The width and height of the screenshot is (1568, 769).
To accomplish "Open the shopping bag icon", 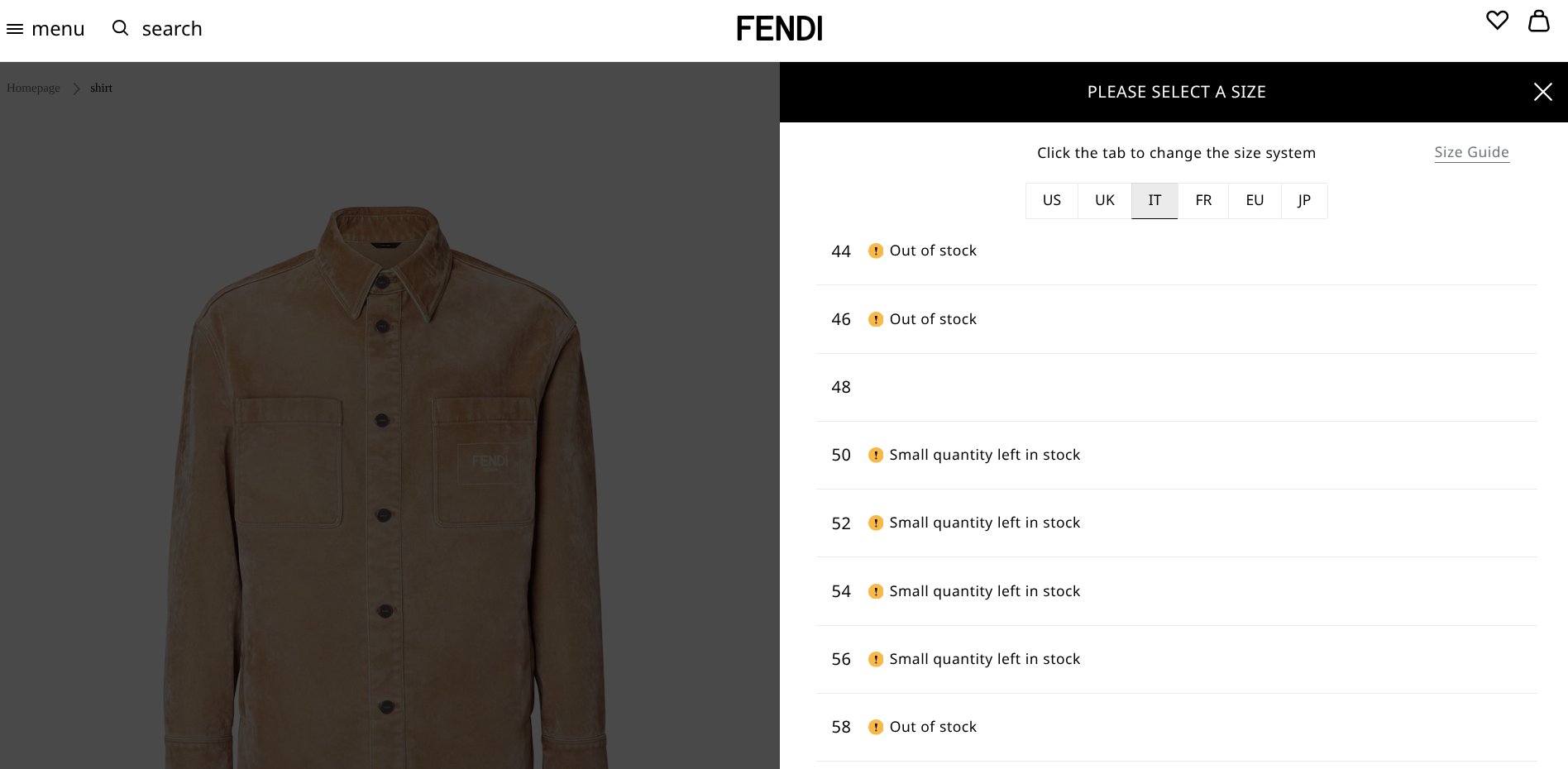I will coord(1538,21).
